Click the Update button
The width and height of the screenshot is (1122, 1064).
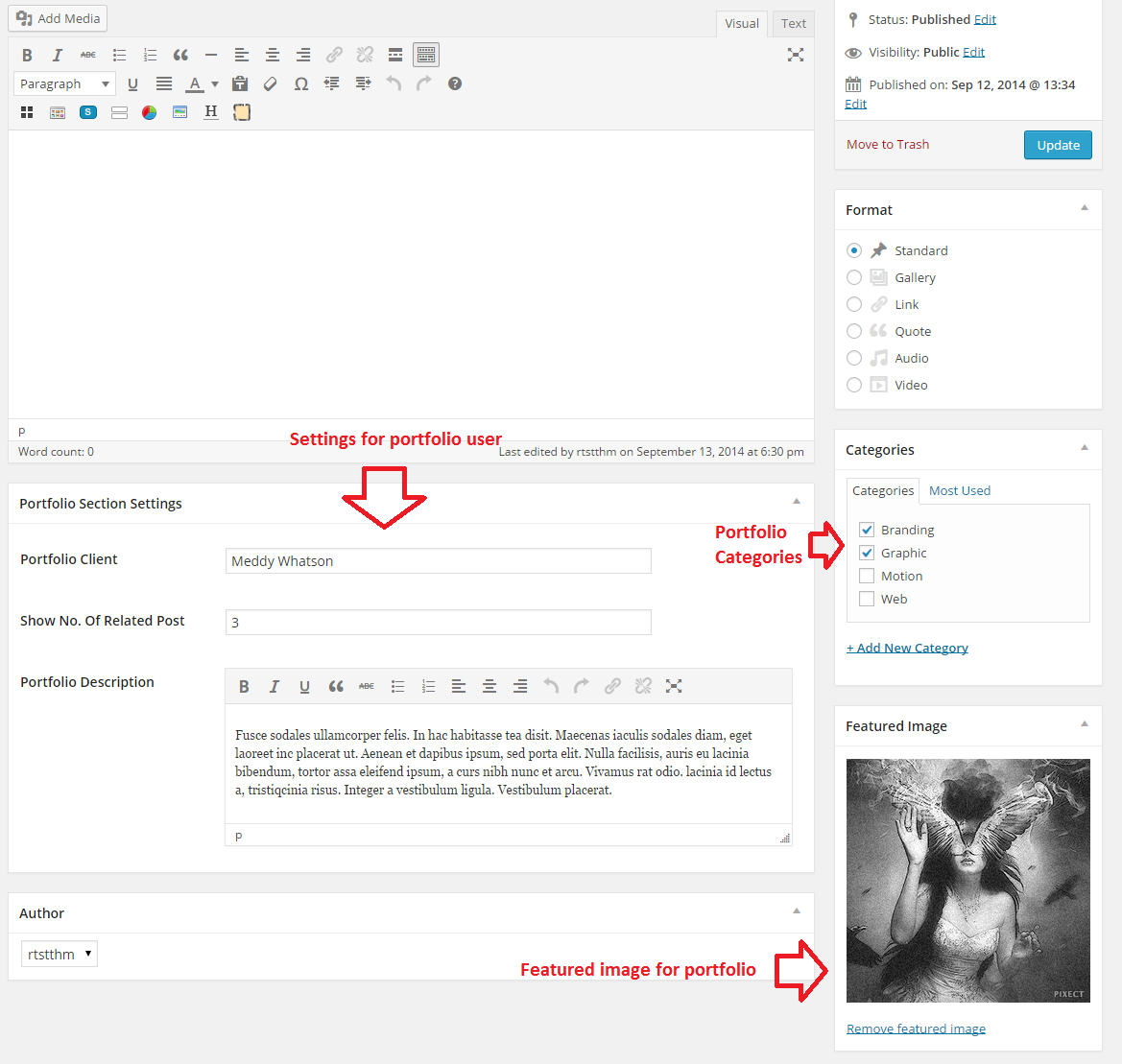pyautogui.click(x=1058, y=145)
